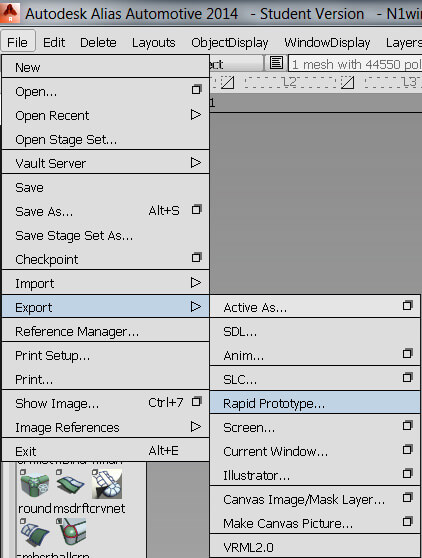422x558 pixels.
Task: Click the Layouts menu item
Action: click(x=153, y=43)
